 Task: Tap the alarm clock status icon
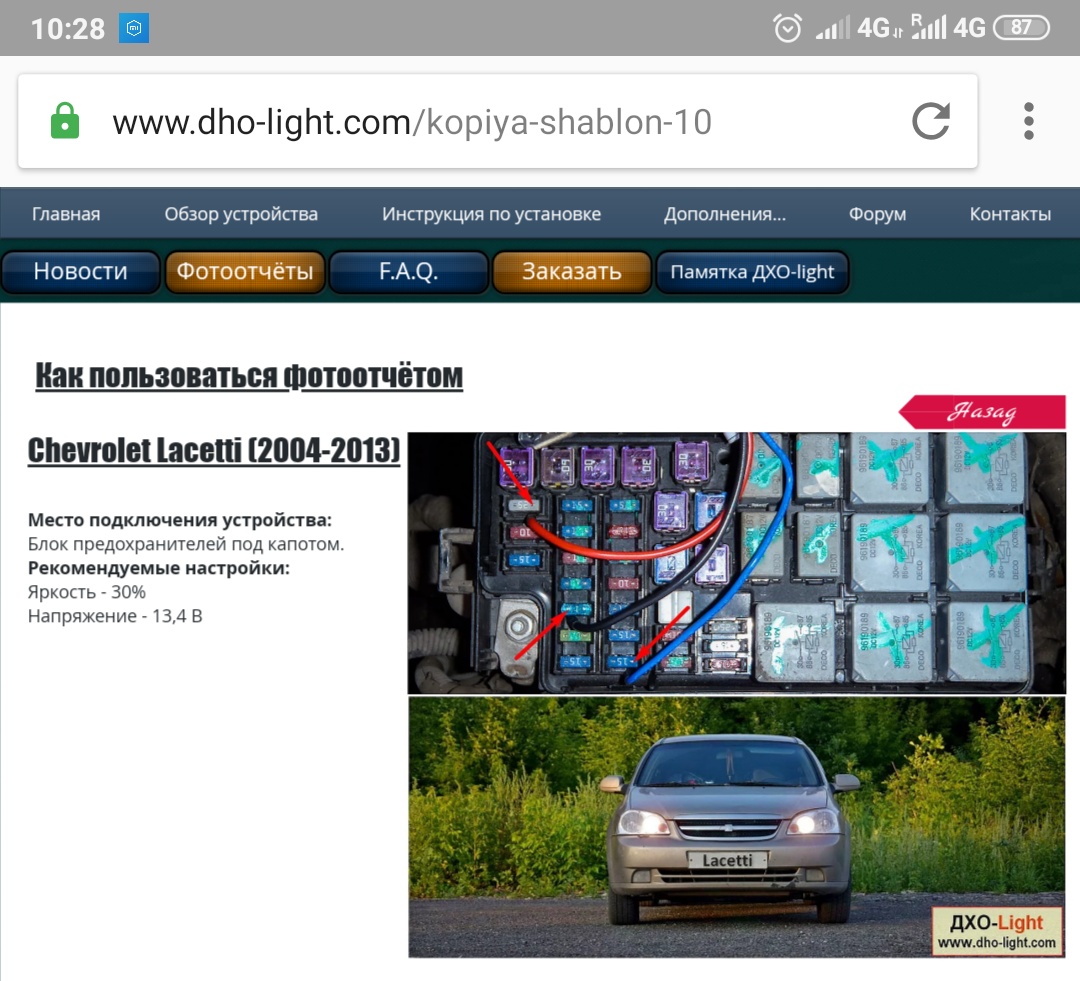(x=788, y=28)
